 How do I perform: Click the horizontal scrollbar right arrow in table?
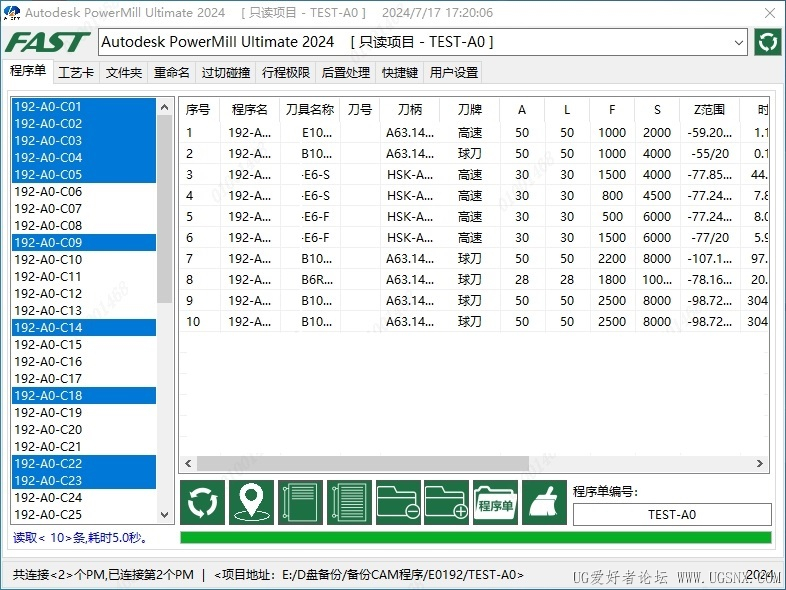760,464
